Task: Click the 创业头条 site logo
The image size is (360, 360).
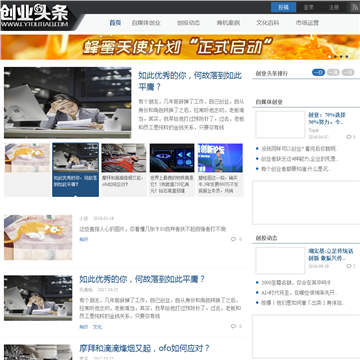Action: click(35, 16)
